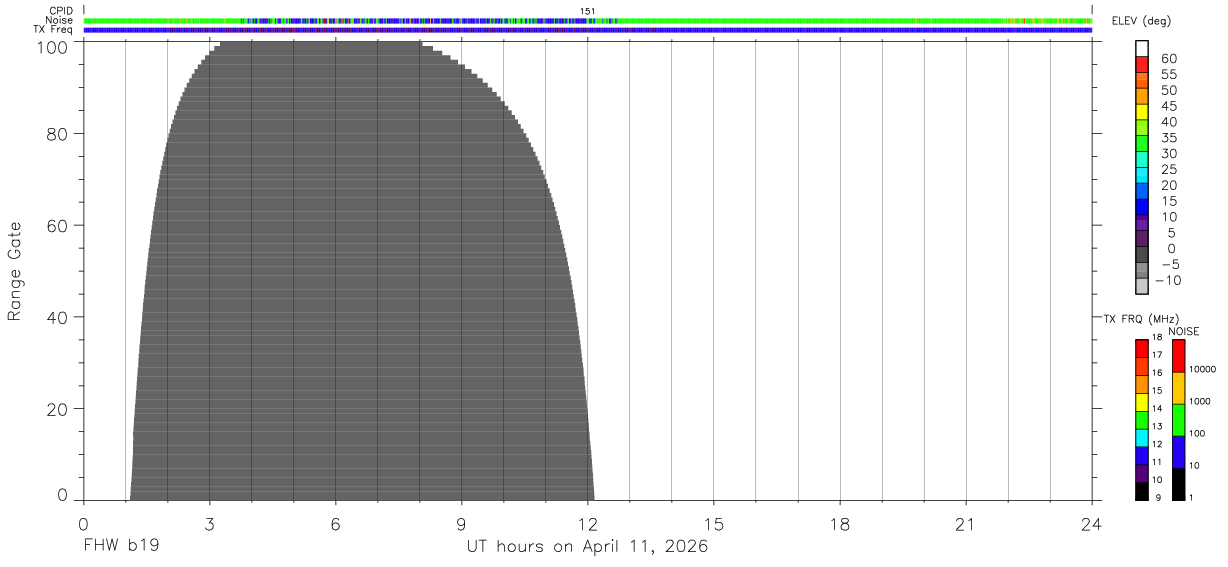
Task: Click NOISE legend value 1000
Action: [x=1200, y=402]
